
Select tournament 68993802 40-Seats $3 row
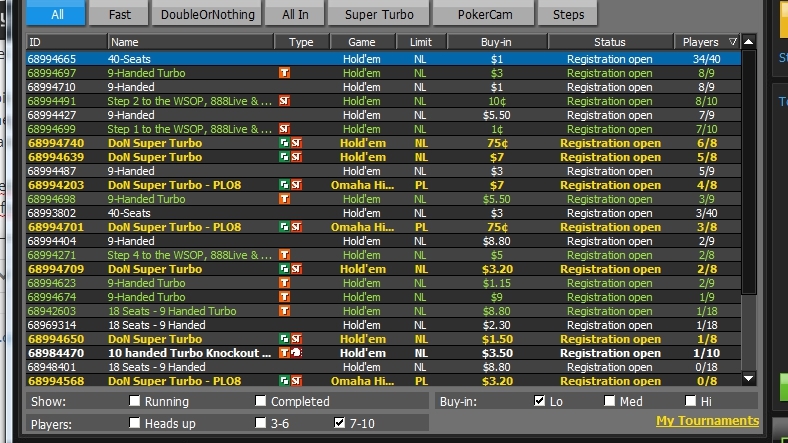coord(383,213)
